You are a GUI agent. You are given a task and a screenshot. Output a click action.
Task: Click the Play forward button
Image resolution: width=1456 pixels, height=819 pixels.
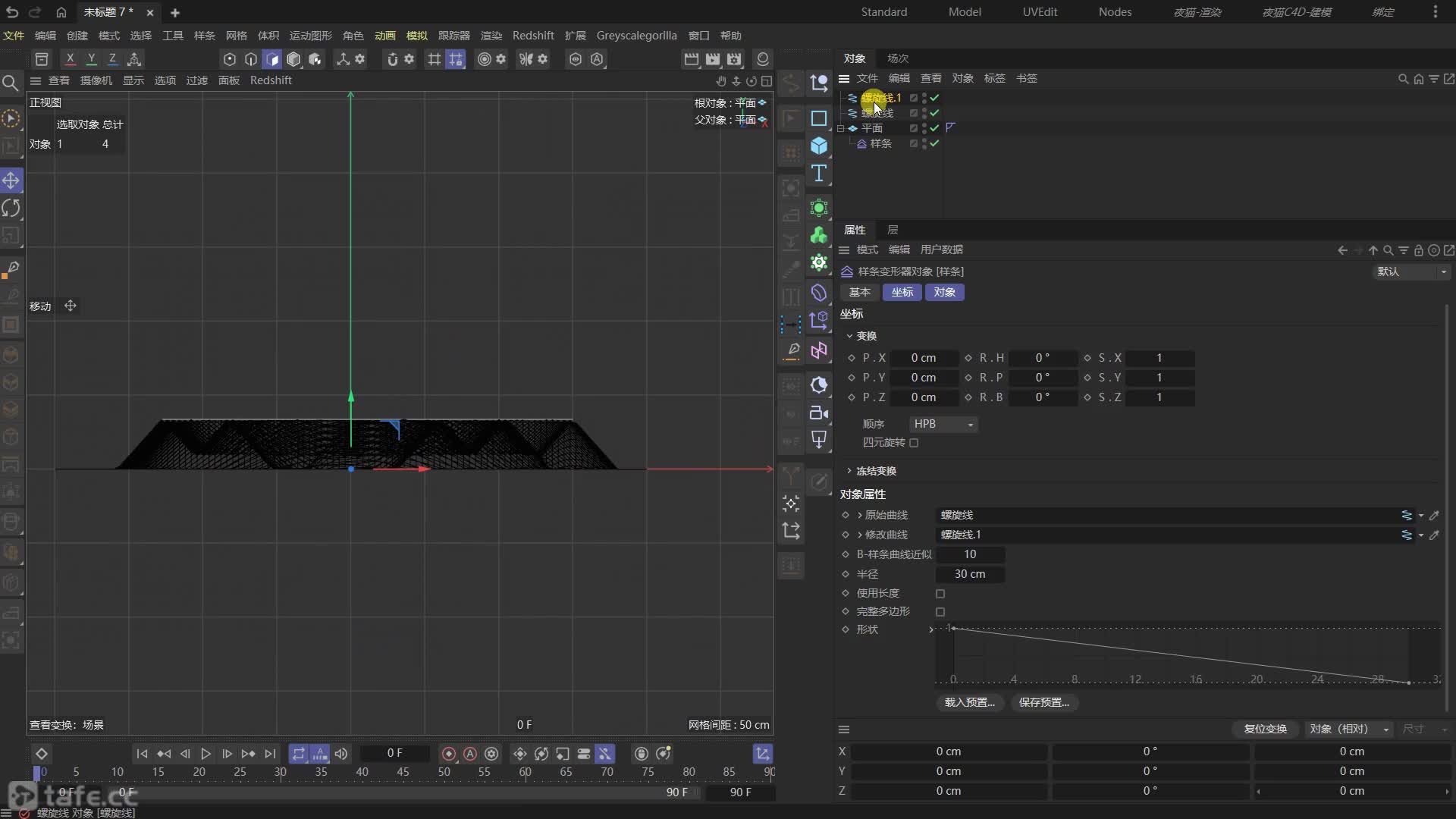click(206, 754)
